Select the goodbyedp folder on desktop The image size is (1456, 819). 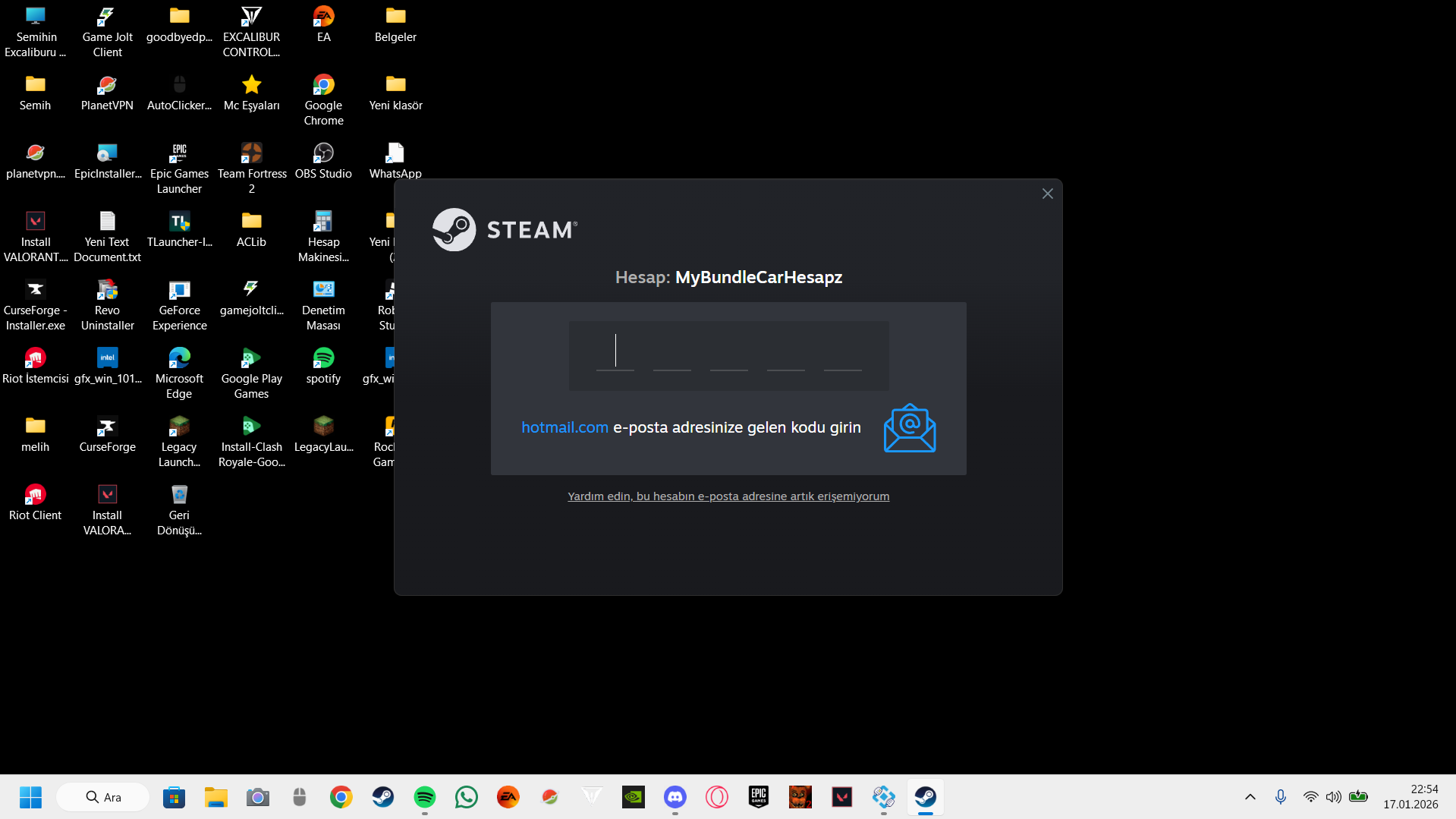pyautogui.click(x=180, y=24)
